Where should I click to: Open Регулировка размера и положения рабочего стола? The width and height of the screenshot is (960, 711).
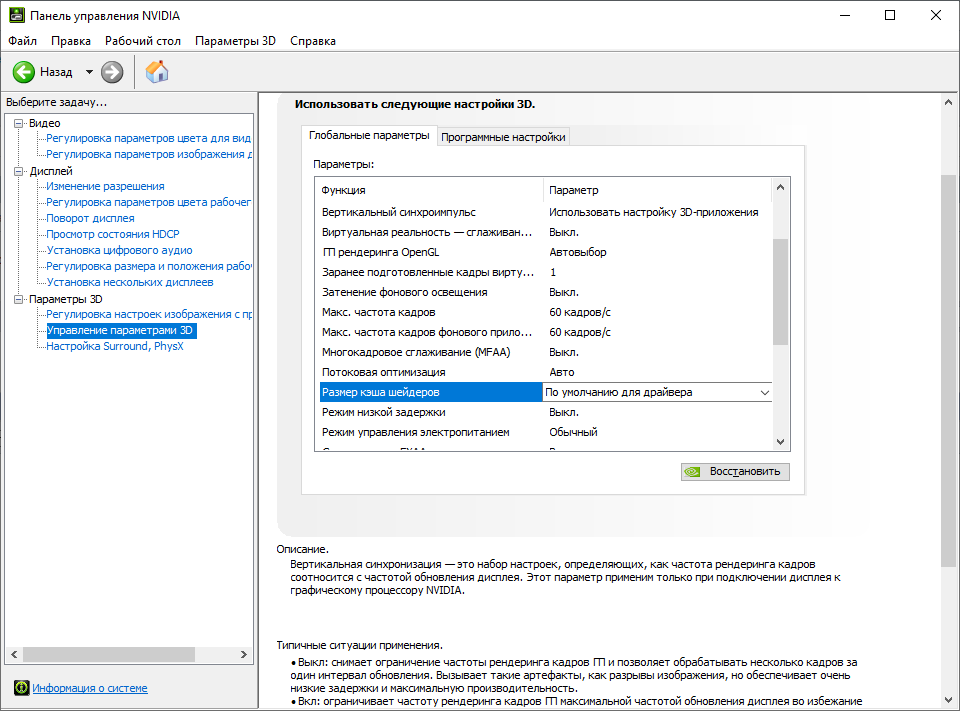click(x=149, y=266)
